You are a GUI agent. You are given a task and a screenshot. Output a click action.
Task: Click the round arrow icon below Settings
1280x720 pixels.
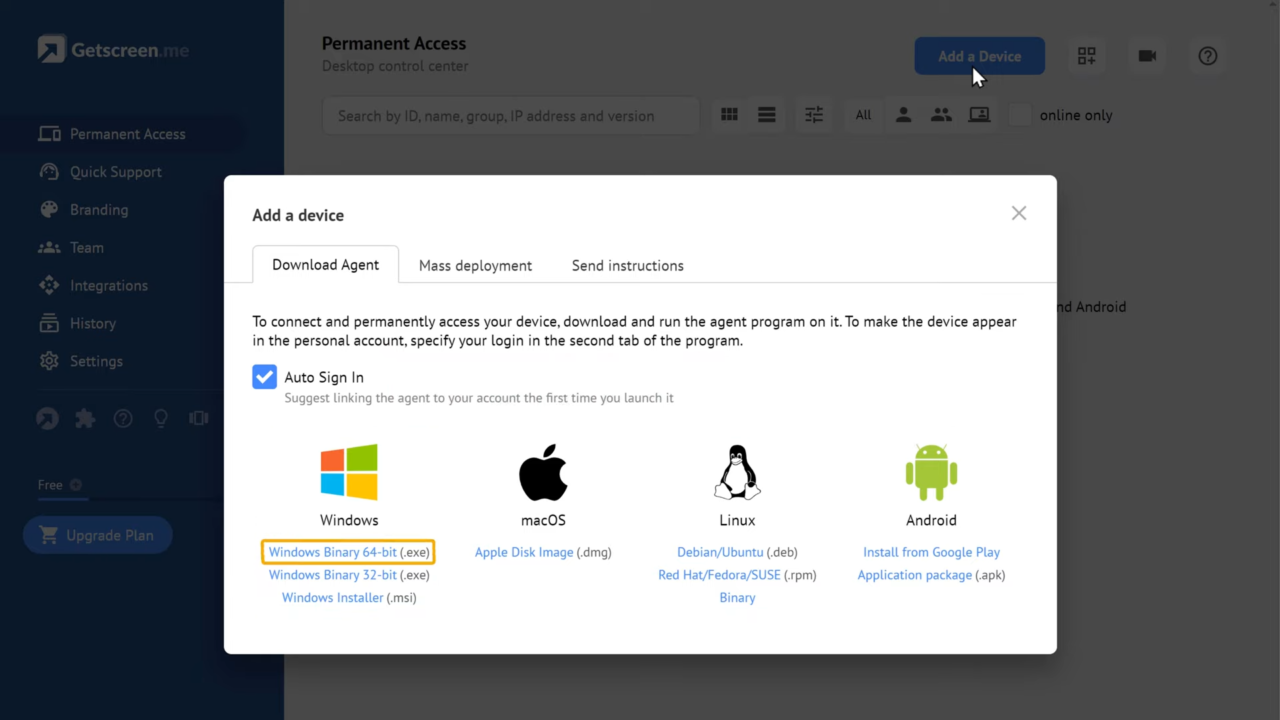(47, 419)
